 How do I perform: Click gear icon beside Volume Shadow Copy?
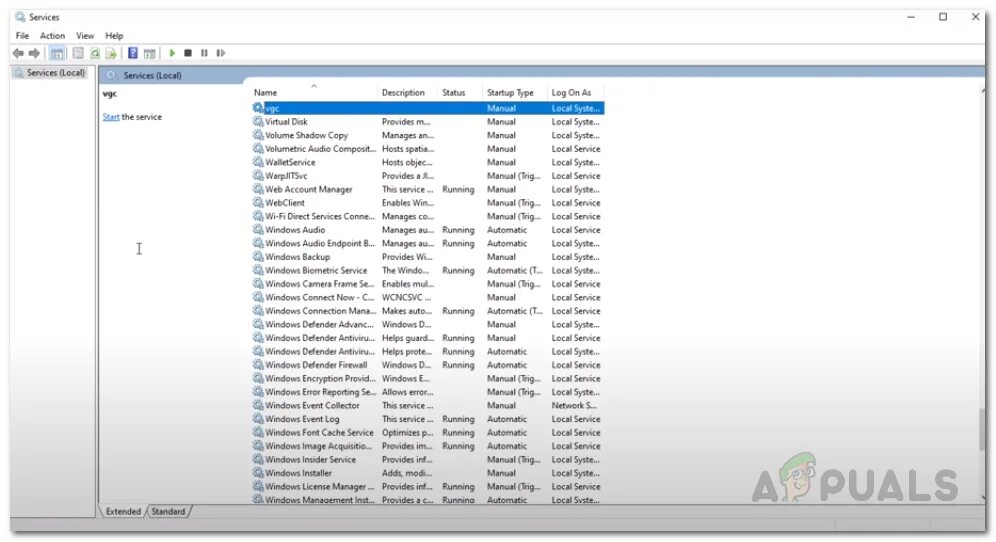(258, 135)
